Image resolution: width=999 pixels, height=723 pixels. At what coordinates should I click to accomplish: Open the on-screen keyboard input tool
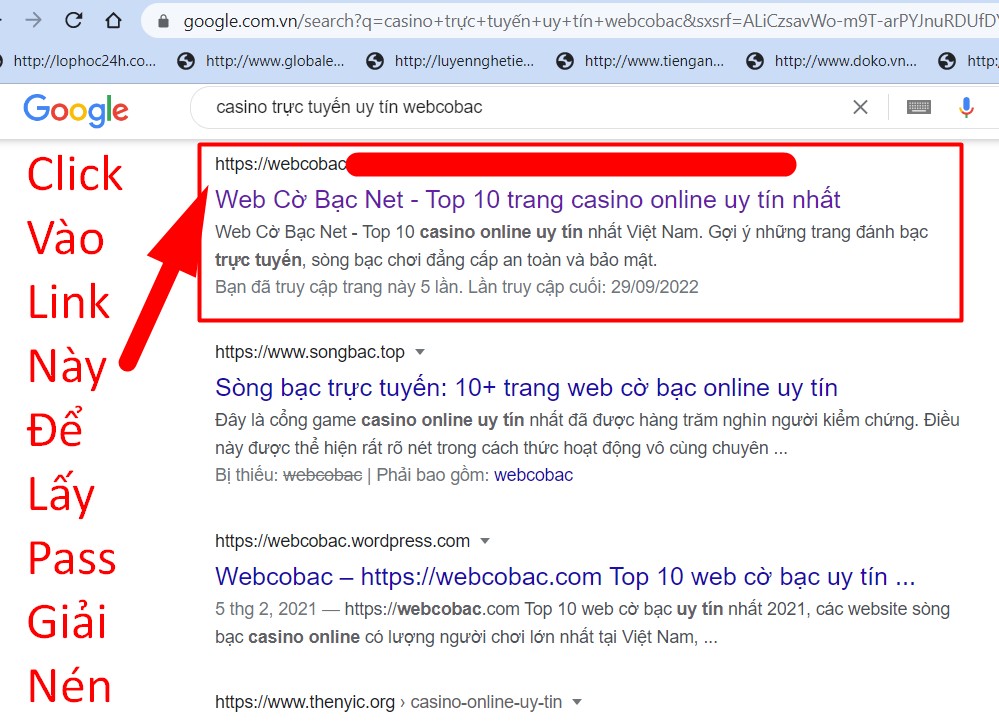(x=918, y=107)
